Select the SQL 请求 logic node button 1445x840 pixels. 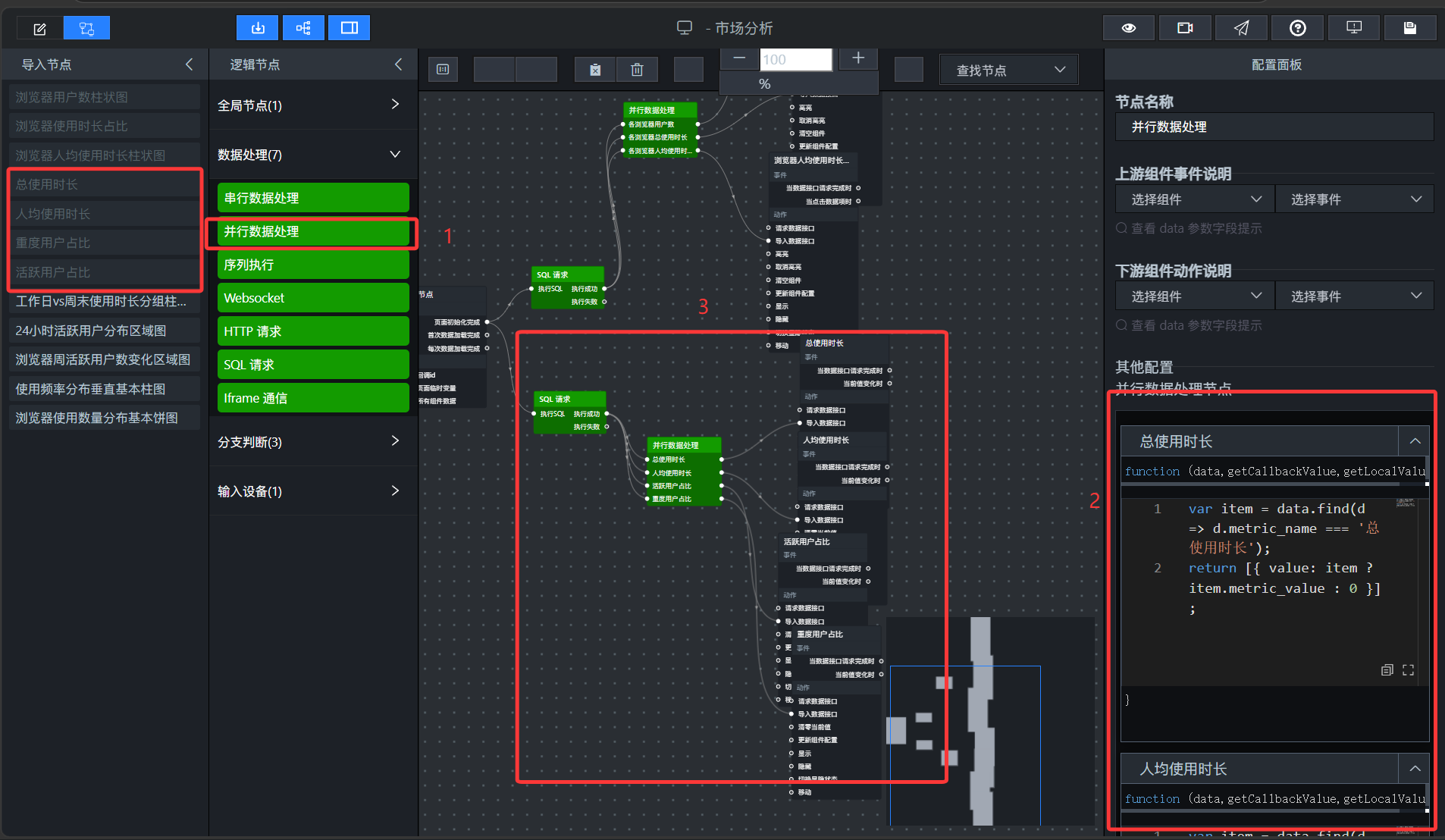(x=313, y=365)
